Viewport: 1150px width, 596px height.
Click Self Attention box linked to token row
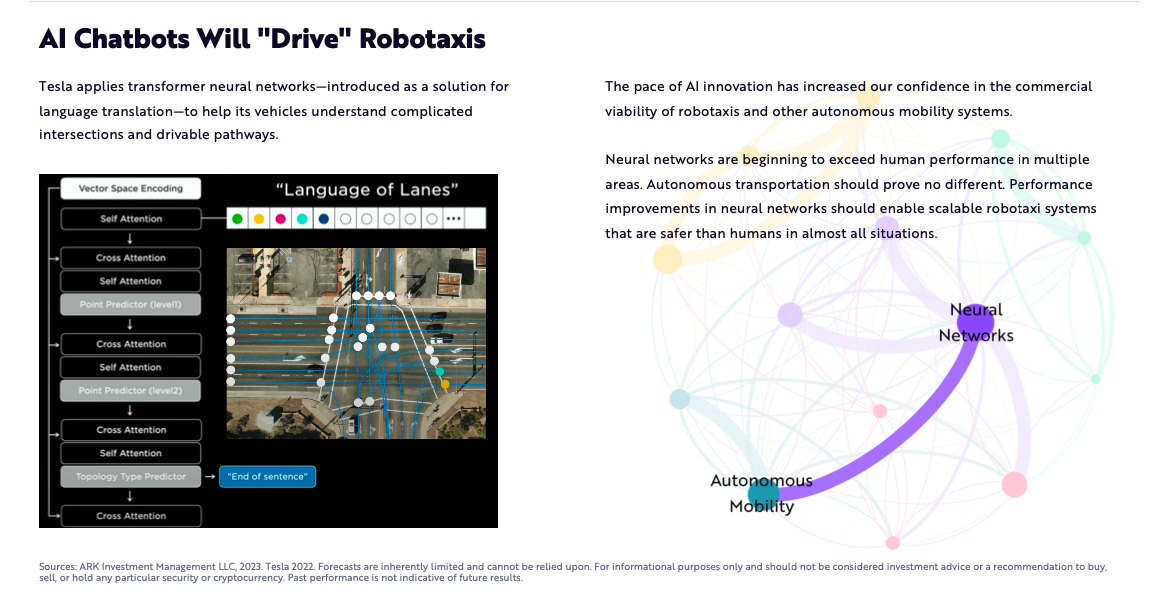(131, 218)
